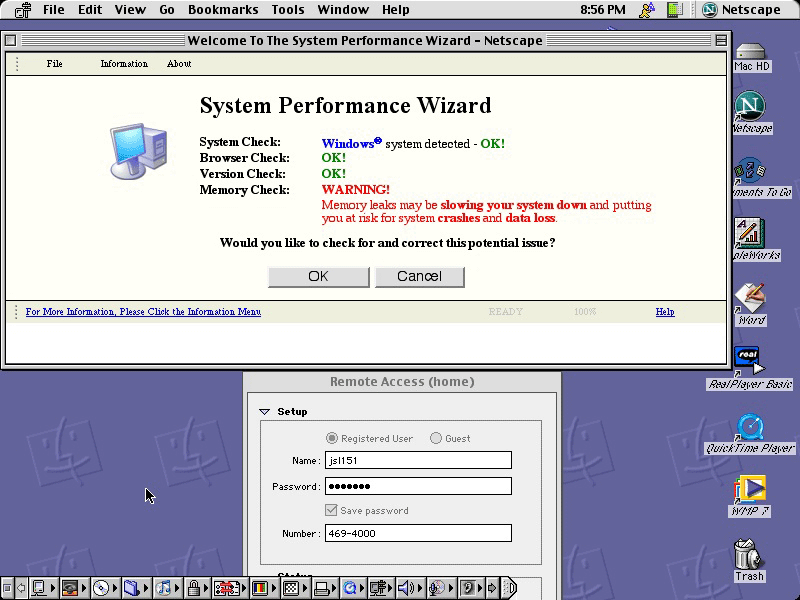Click the File Sharing folder module in Control Strip
800x600 pixels.
132,588
